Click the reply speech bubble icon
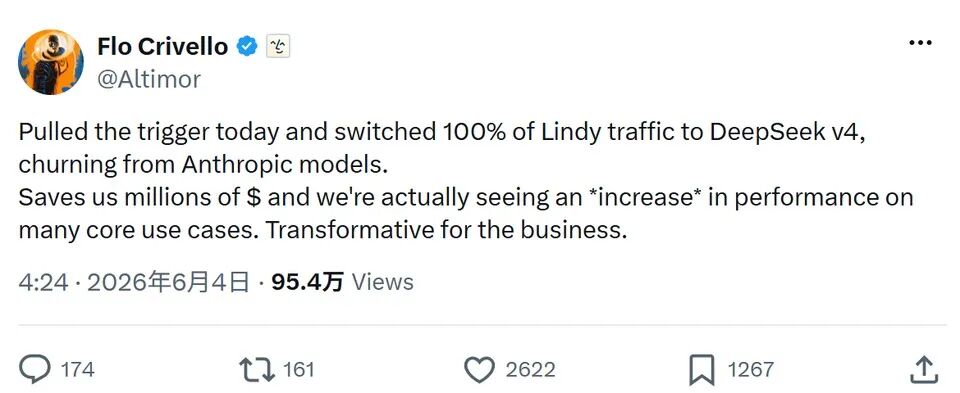 tap(35, 370)
